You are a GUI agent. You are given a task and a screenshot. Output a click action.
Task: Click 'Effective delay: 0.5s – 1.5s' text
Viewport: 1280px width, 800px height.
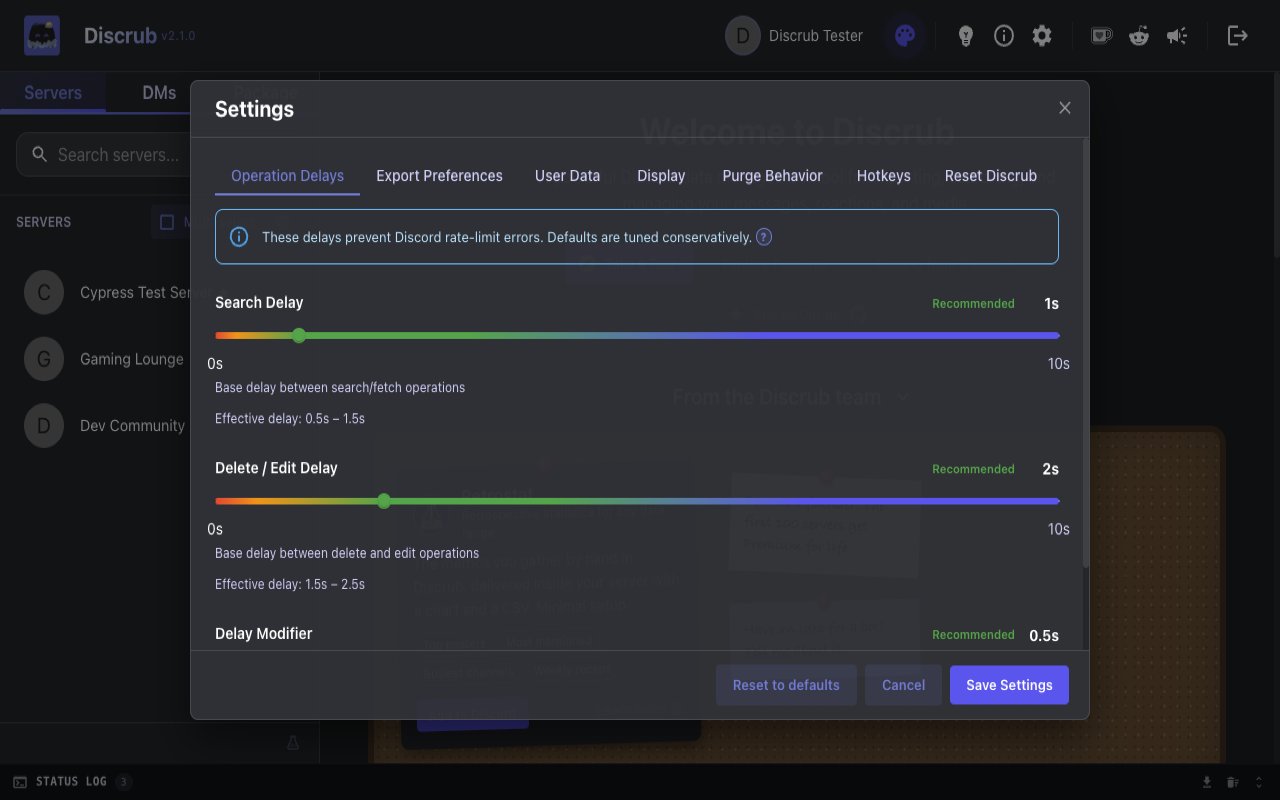coord(290,419)
